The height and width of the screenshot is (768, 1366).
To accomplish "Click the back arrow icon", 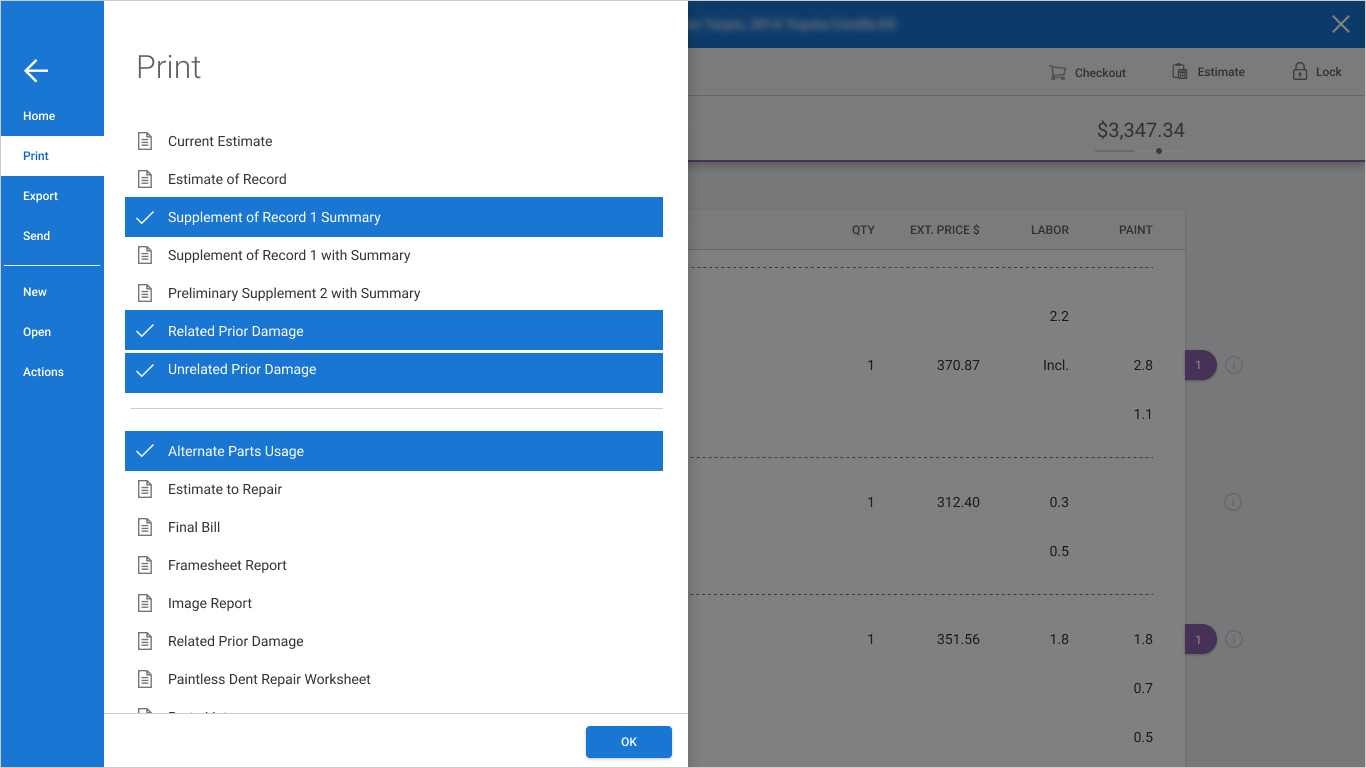I will click(x=36, y=70).
